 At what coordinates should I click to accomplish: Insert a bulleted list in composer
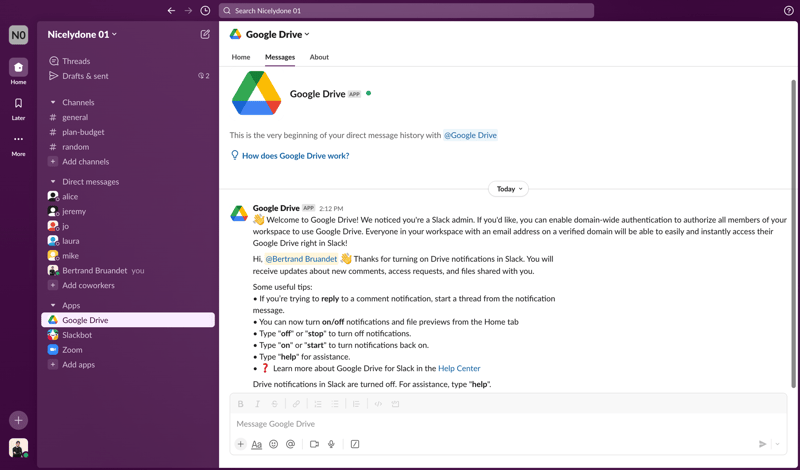pyautogui.click(x=335, y=404)
